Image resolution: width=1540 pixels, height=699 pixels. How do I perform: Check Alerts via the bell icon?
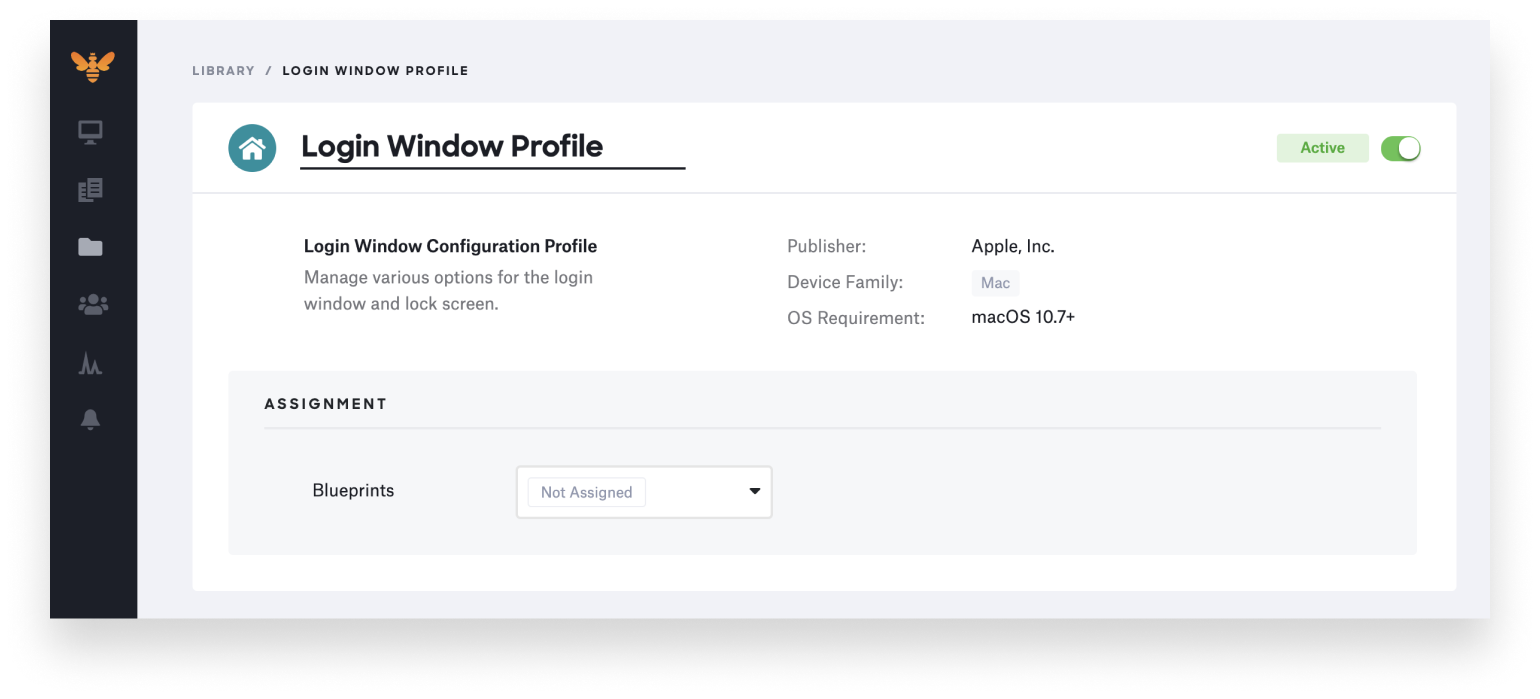90,419
